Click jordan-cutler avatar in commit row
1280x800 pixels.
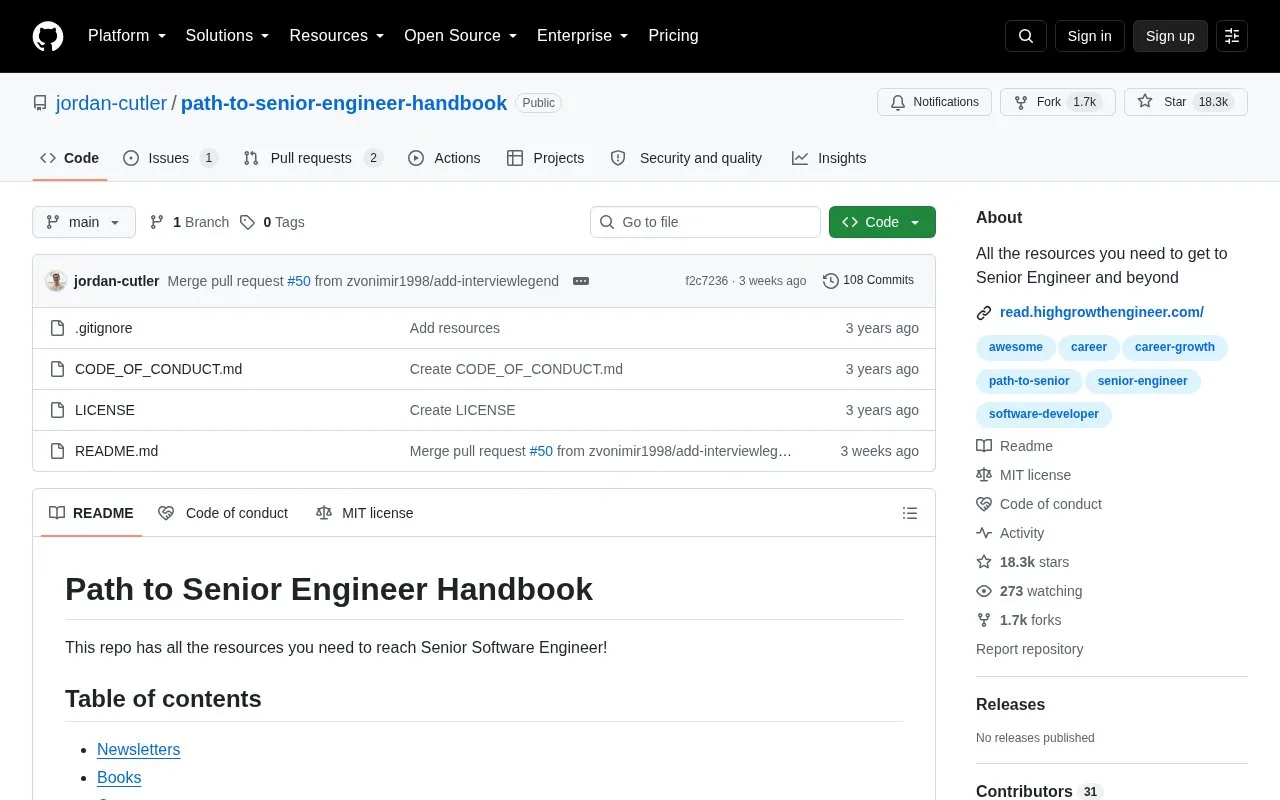[56, 281]
